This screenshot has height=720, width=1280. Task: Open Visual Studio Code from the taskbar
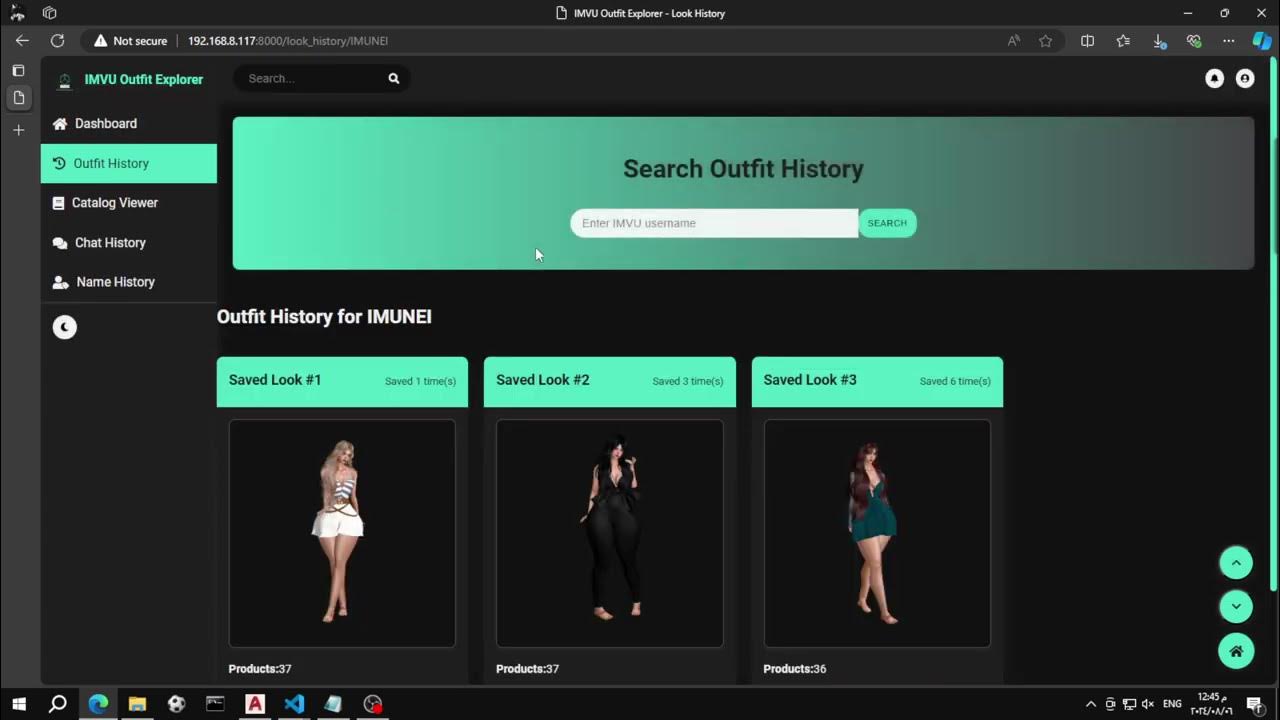294,704
